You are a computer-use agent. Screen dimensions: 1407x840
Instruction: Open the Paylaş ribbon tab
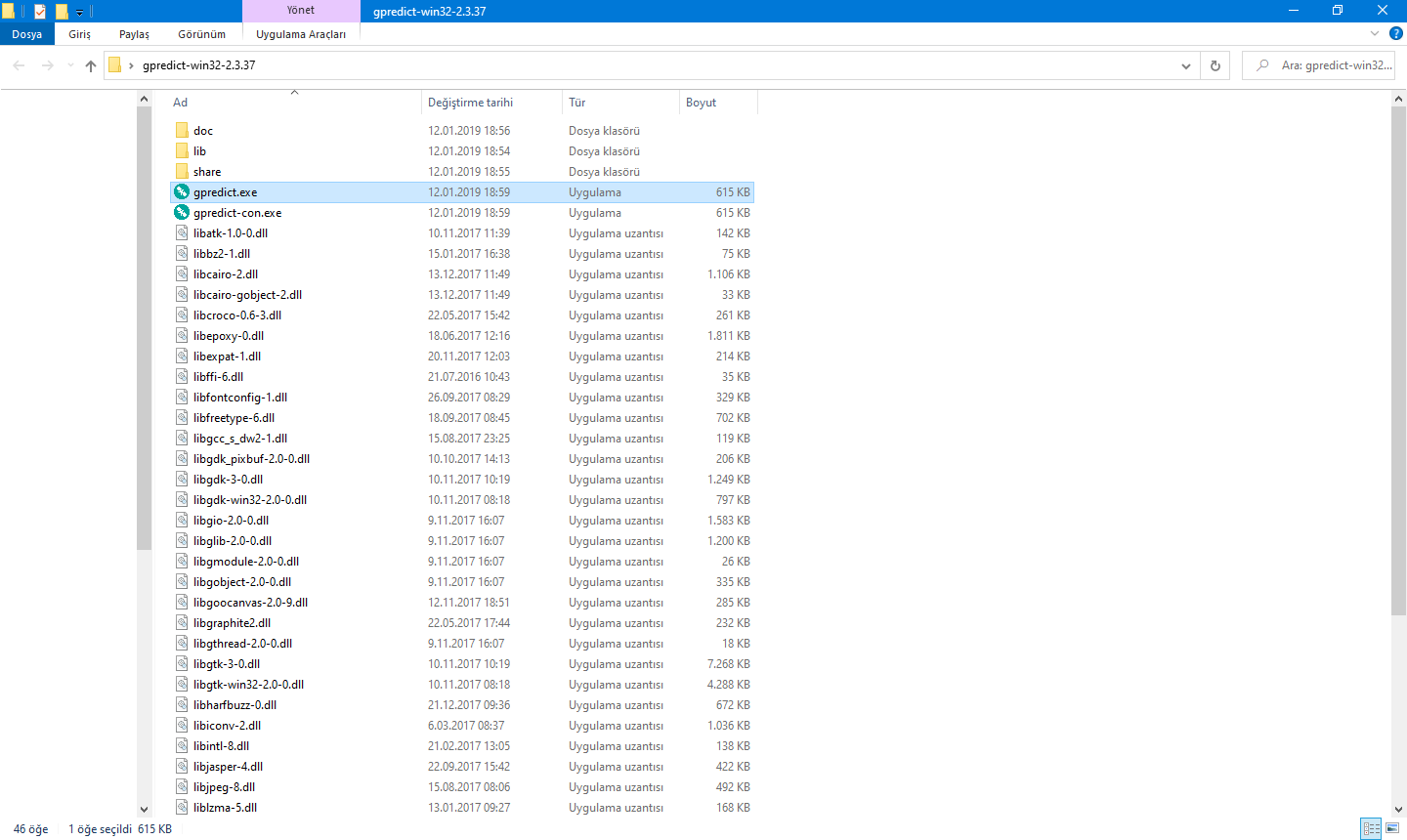pyautogui.click(x=134, y=34)
